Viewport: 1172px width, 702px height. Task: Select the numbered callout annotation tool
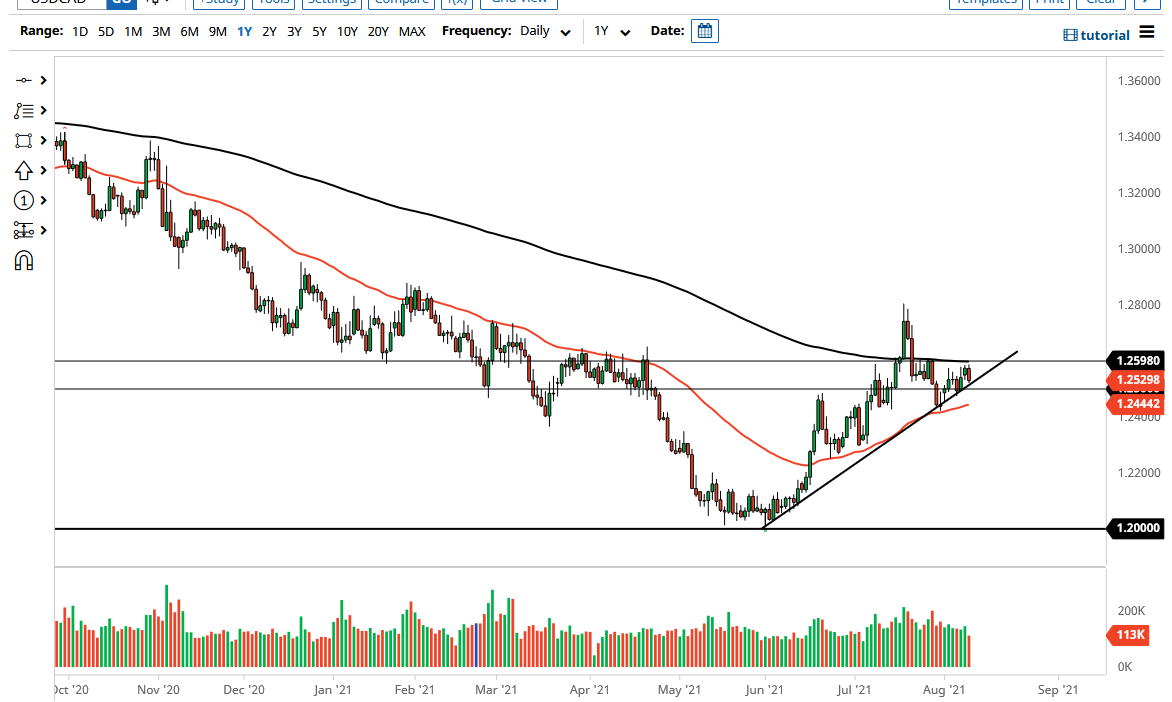(25, 200)
